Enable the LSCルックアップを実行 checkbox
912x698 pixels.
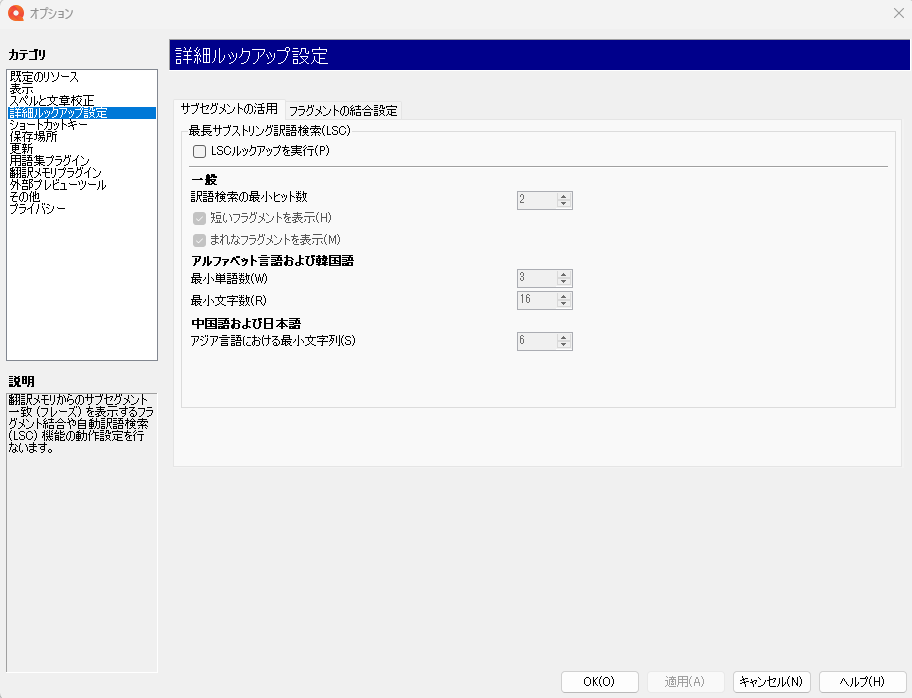tap(199, 151)
